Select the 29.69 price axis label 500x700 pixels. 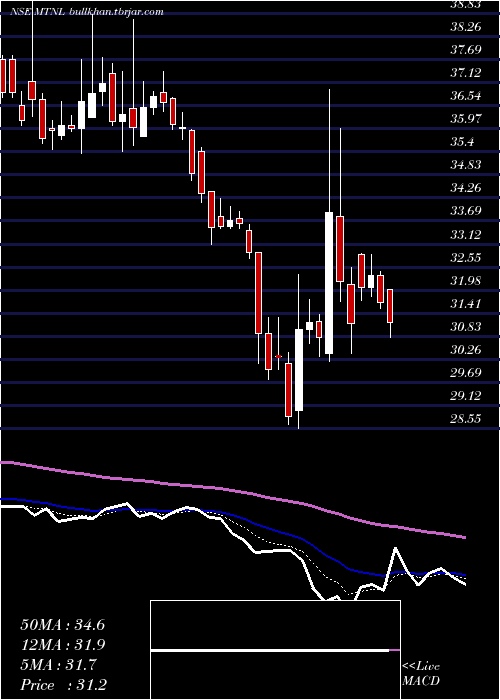(x=466, y=372)
